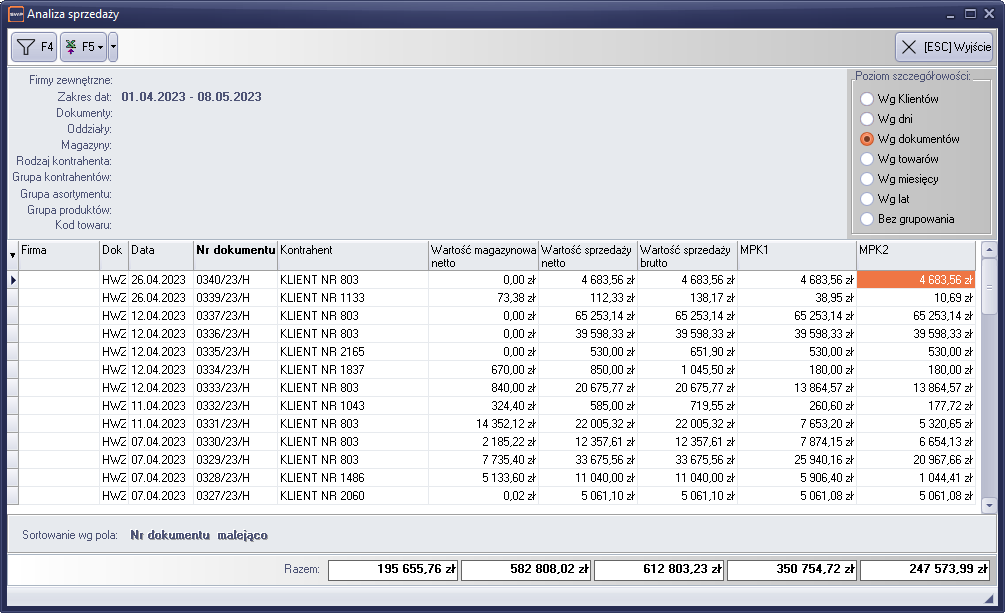Open the toolbar overflow dropdown arrow

pyautogui.click(x=113, y=47)
